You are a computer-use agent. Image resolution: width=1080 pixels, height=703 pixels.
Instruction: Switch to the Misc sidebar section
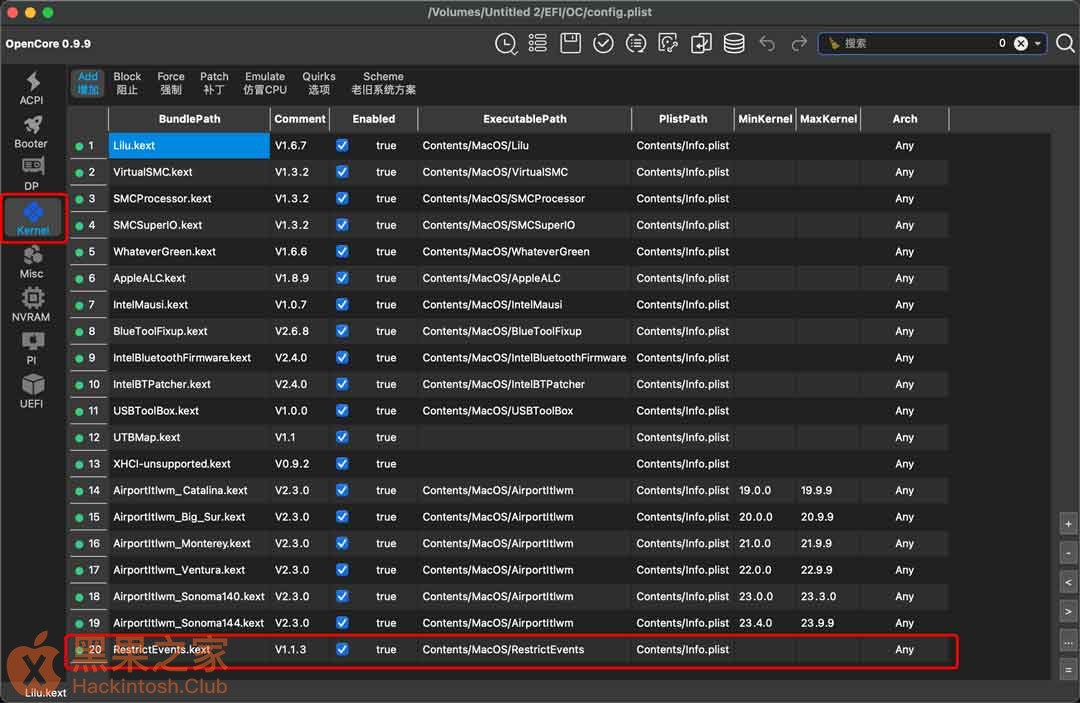click(x=32, y=262)
